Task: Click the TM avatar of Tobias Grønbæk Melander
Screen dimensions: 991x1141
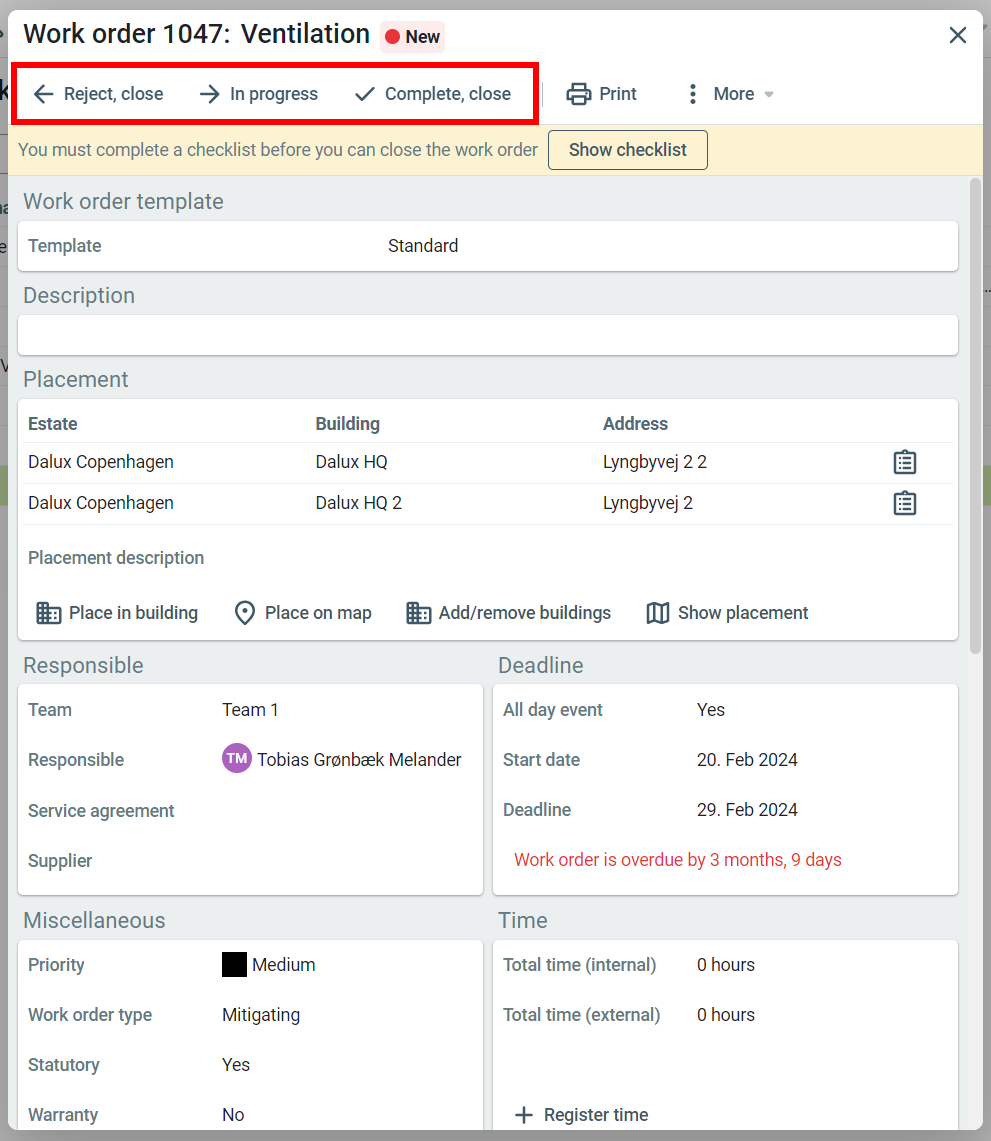Action: point(236,759)
